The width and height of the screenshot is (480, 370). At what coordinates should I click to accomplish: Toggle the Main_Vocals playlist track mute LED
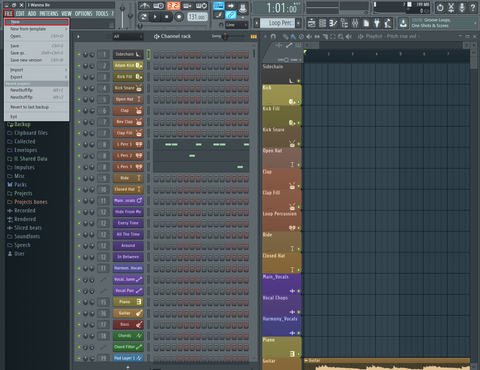299,291
